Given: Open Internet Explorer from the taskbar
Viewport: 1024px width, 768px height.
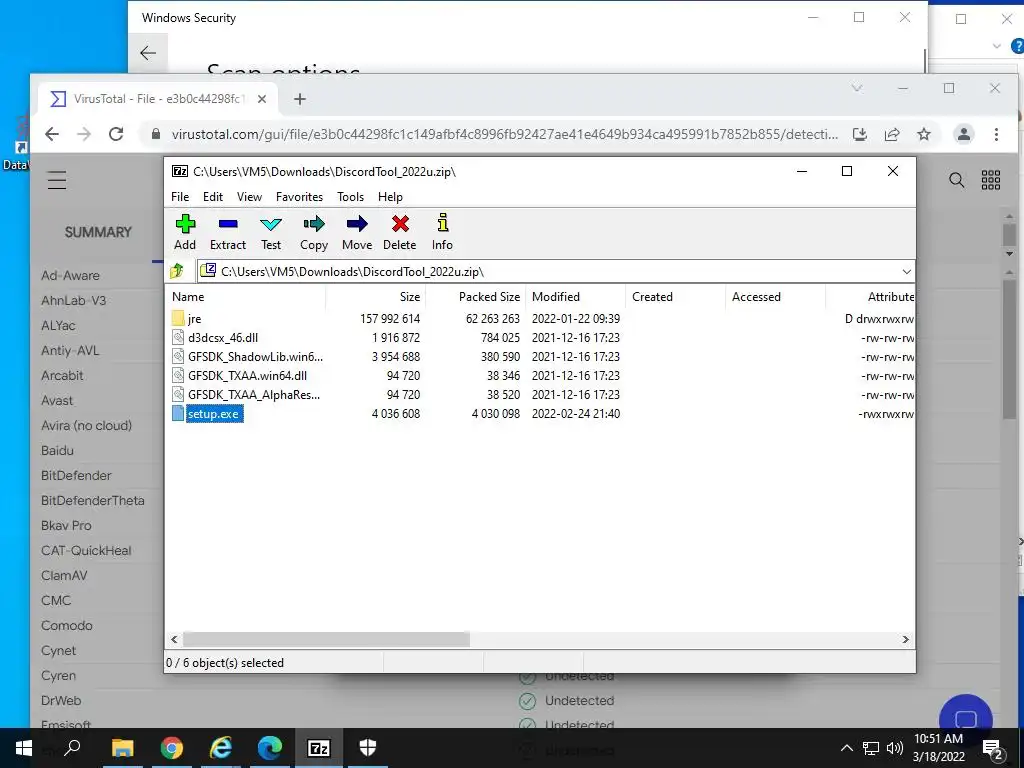Looking at the screenshot, I should [x=221, y=748].
